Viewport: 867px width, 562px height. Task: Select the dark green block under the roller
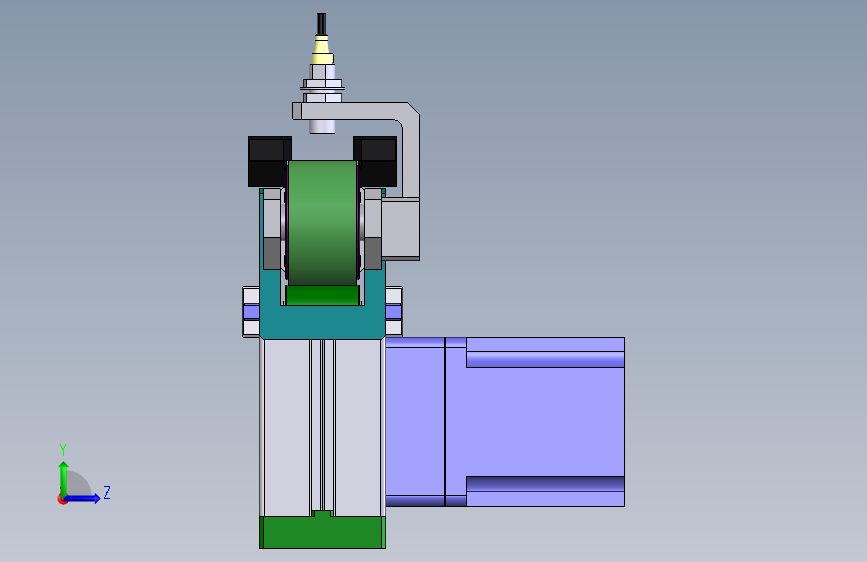coord(322,295)
